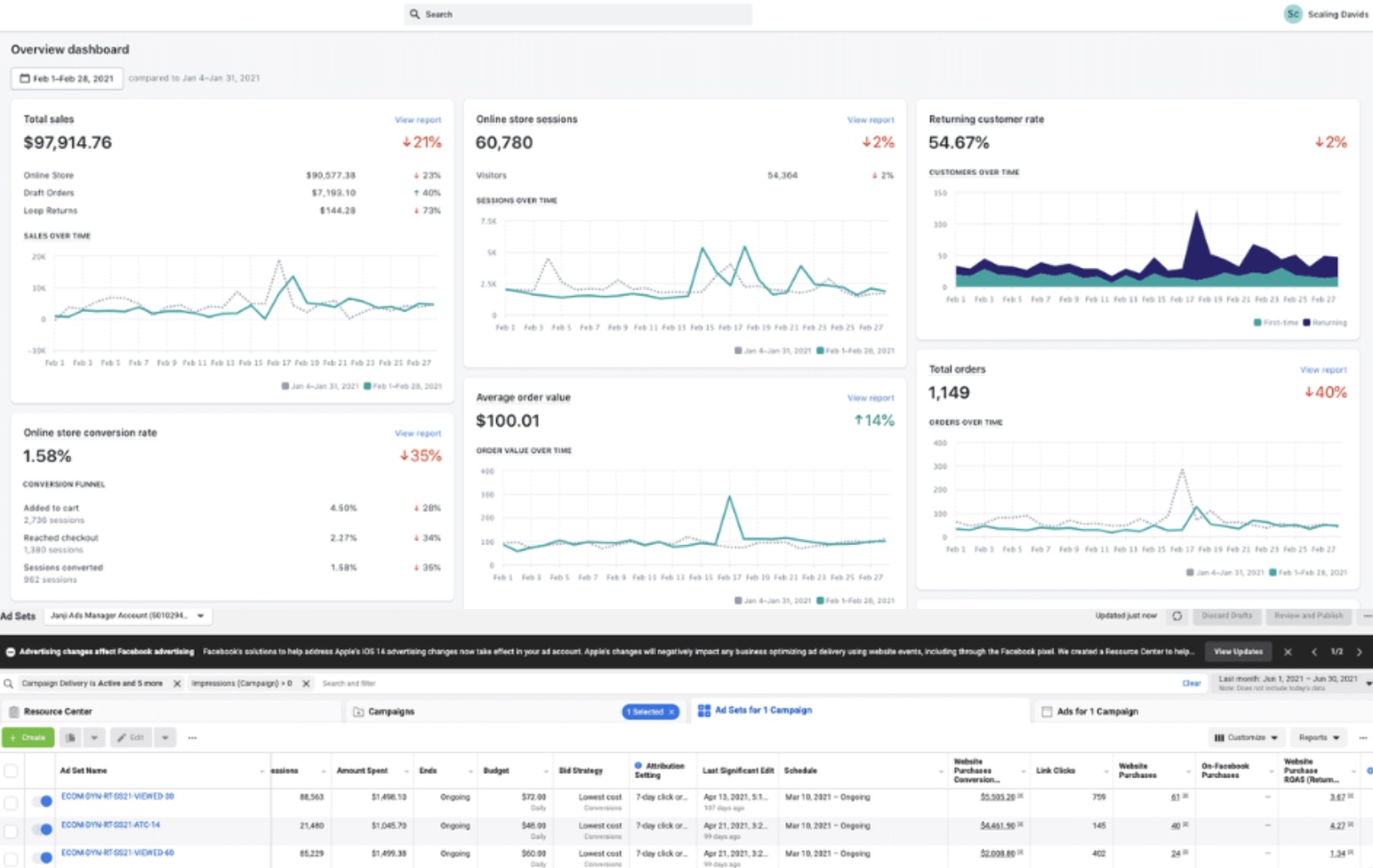Click the pencil Edit button

tap(130, 737)
